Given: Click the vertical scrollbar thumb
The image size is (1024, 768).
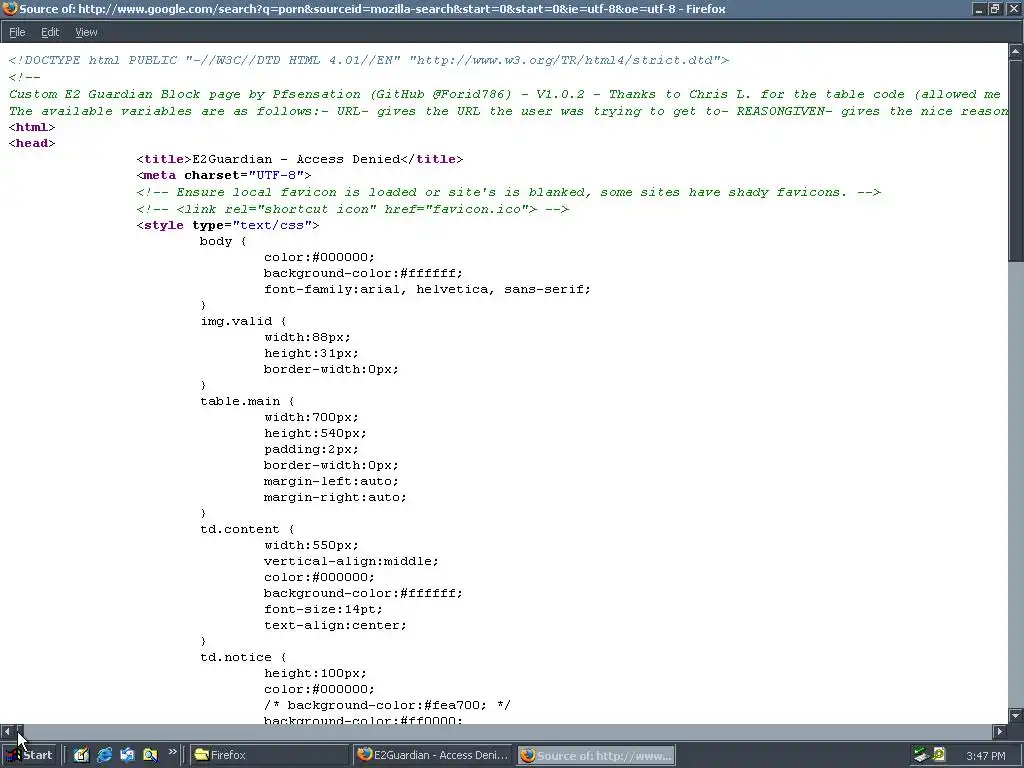Looking at the screenshot, I should click(1016, 160).
